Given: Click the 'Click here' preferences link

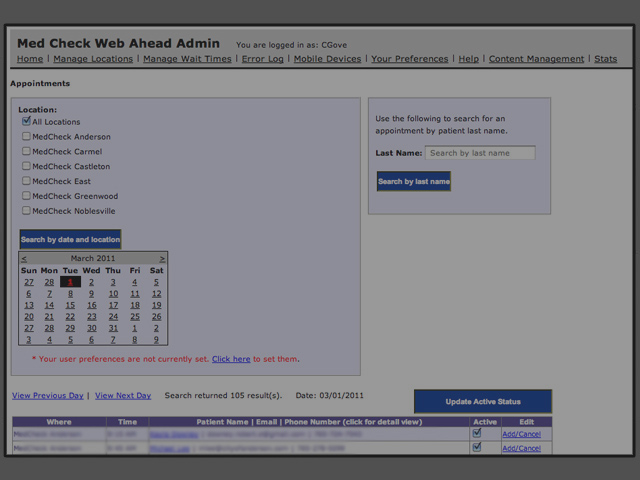Looking at the screenshot, I should click(x=231, y=359).
